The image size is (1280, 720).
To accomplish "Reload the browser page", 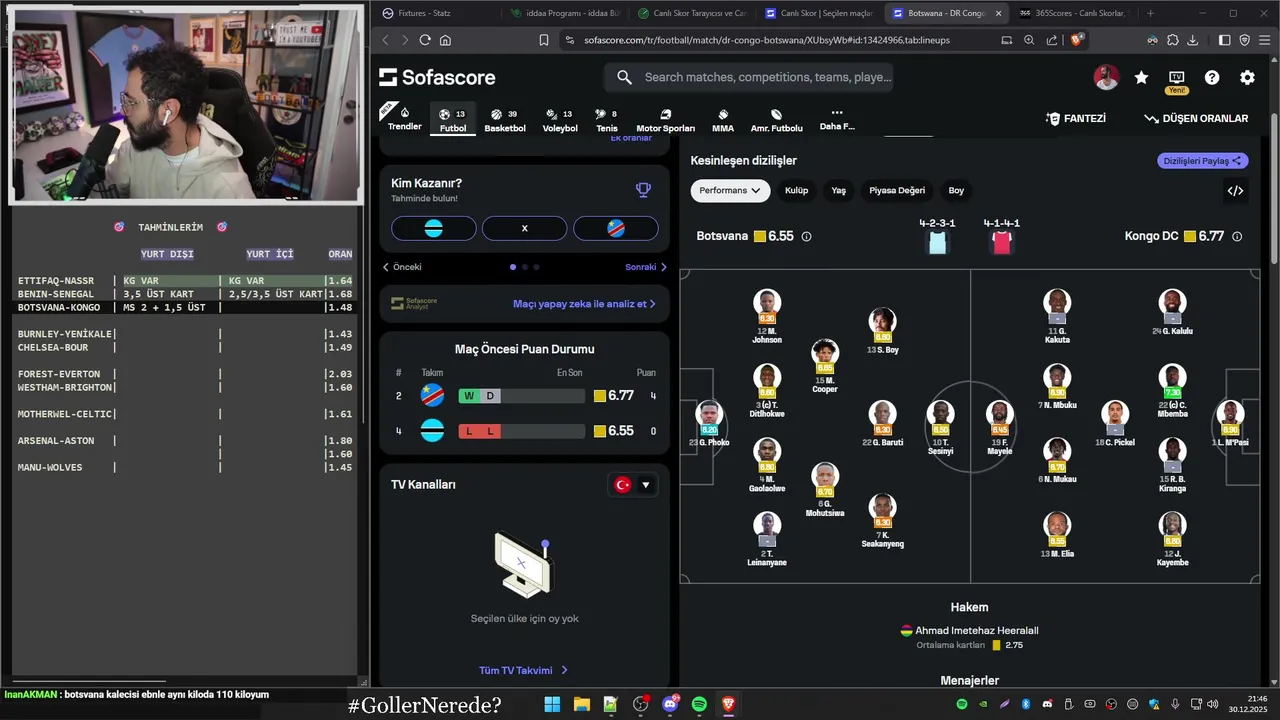I will tap(425, 40).
